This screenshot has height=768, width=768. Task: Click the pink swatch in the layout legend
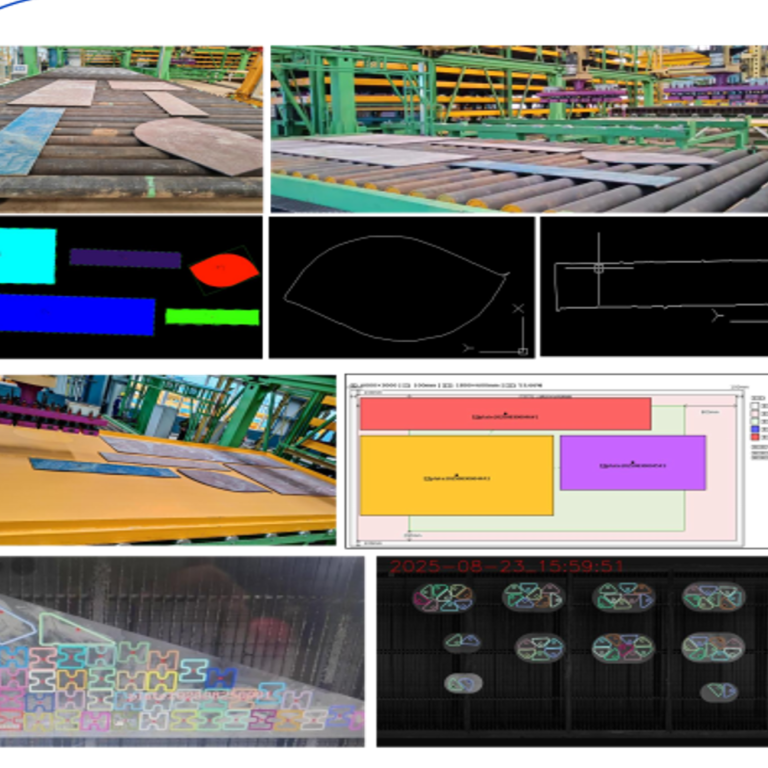pyautogui.click(x=755, y=414)
